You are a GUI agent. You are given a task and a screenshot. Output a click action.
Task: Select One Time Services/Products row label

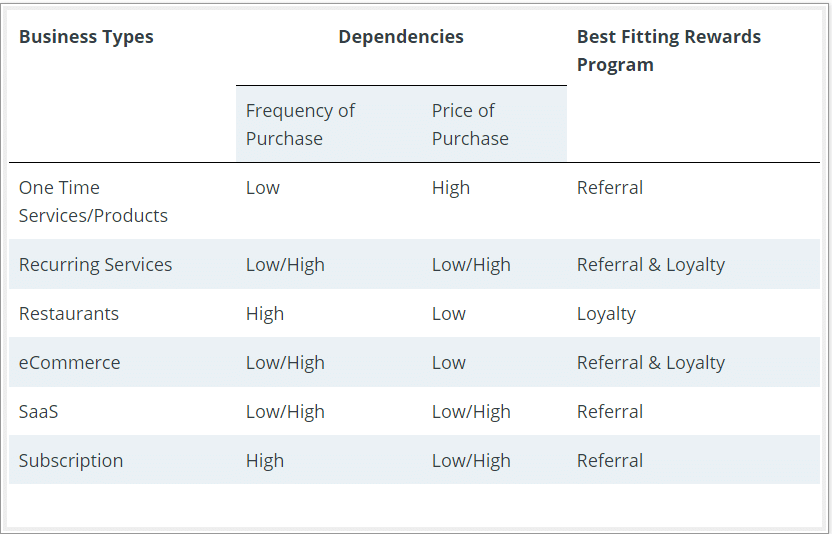93,202
